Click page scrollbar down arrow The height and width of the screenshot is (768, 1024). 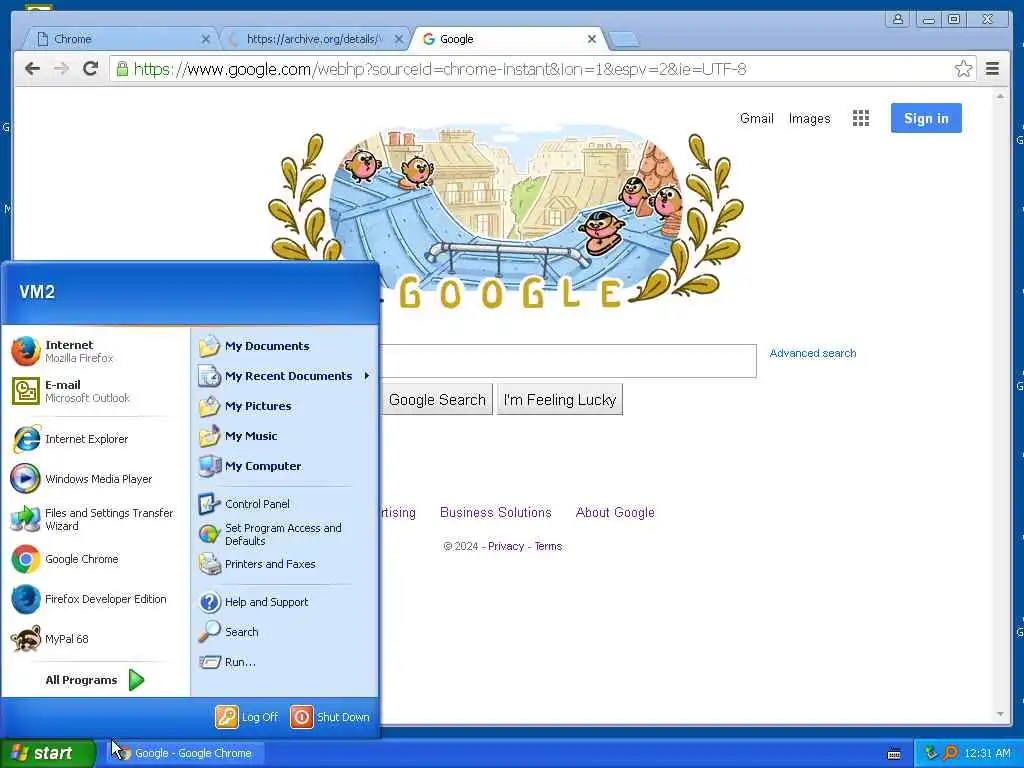pos(1000,714)
